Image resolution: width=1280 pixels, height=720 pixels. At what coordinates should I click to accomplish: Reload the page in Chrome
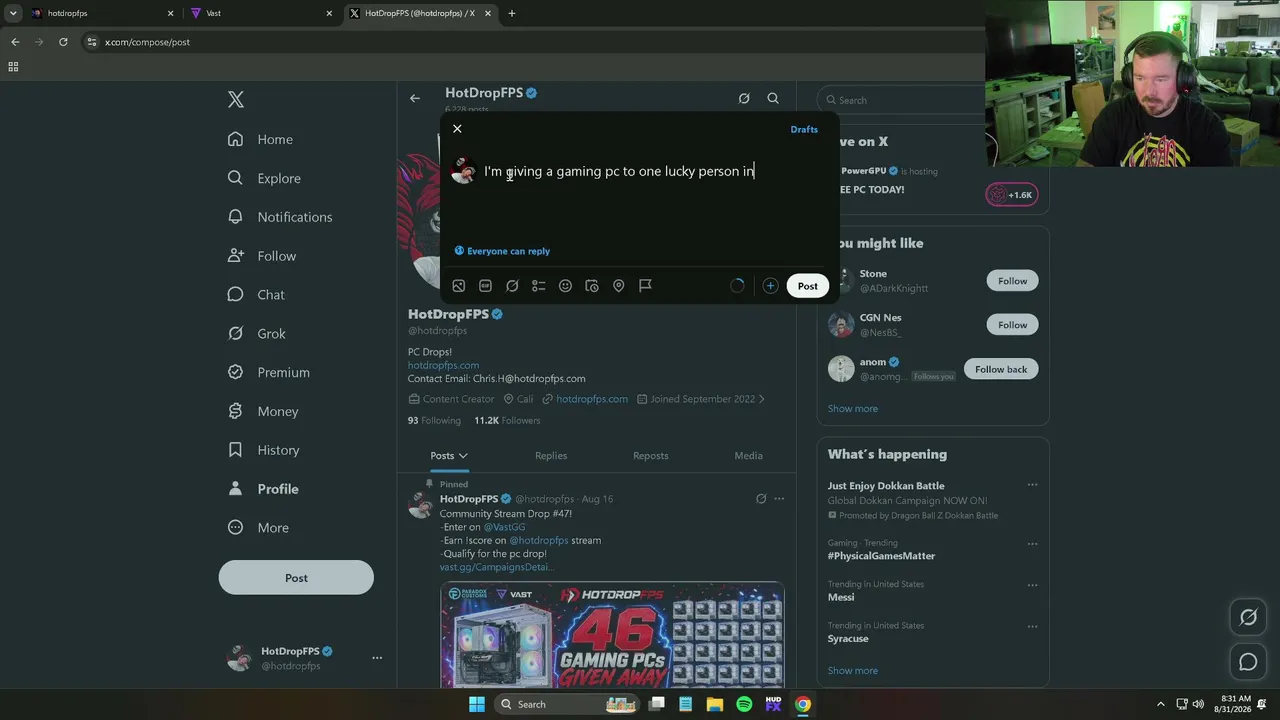point(63,42)
